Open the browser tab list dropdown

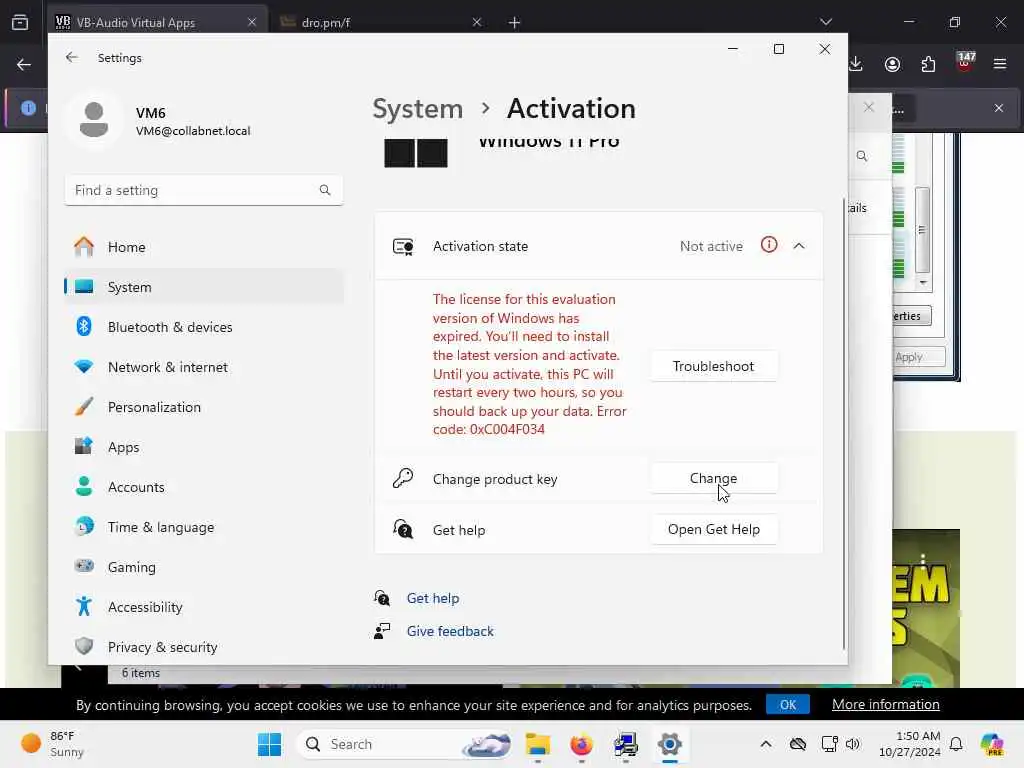825,22
